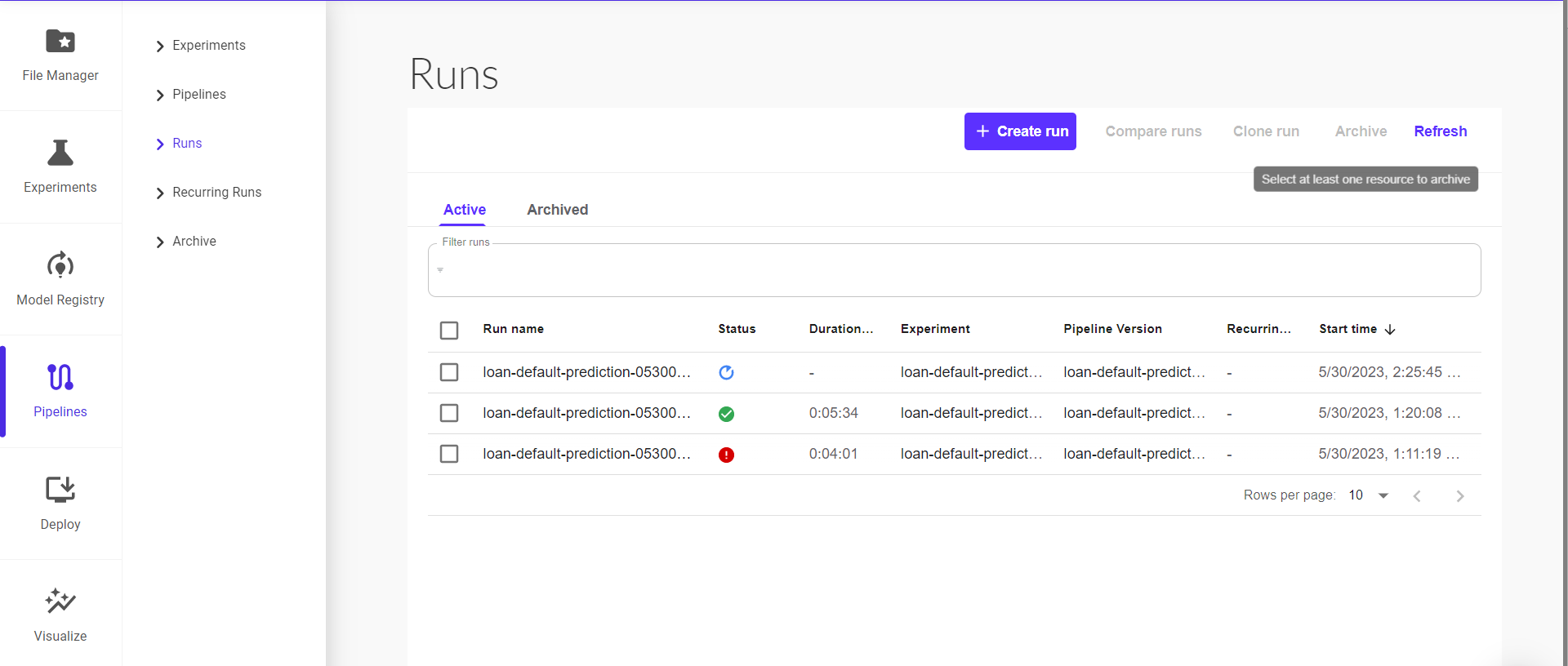Click the green succeeded status icon
Image resolution: width=1568 pixels, height=666 pixels.
click(x=726, y=414)
